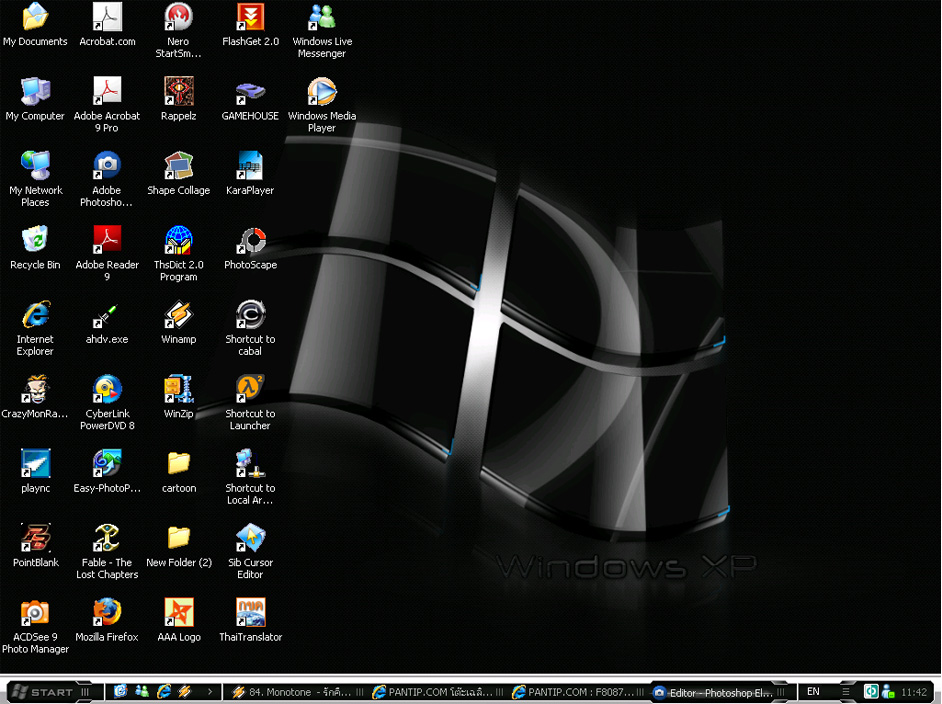Expand the Quick Launch overflow chevron
Screen dimensions: 942x704
(210, 692)
